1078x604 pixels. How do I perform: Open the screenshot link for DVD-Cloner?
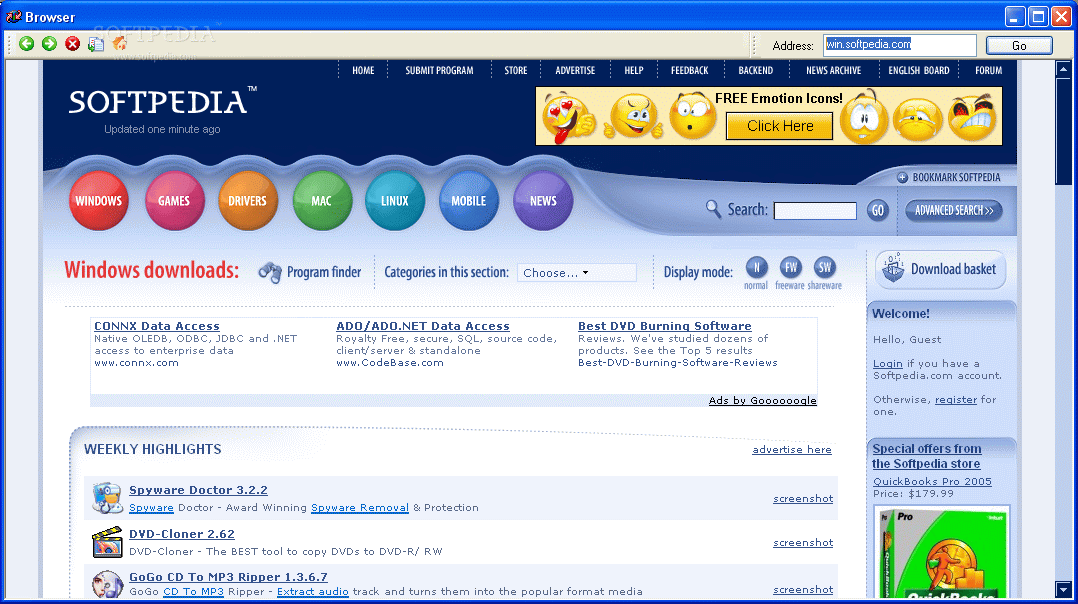point(803,543)
